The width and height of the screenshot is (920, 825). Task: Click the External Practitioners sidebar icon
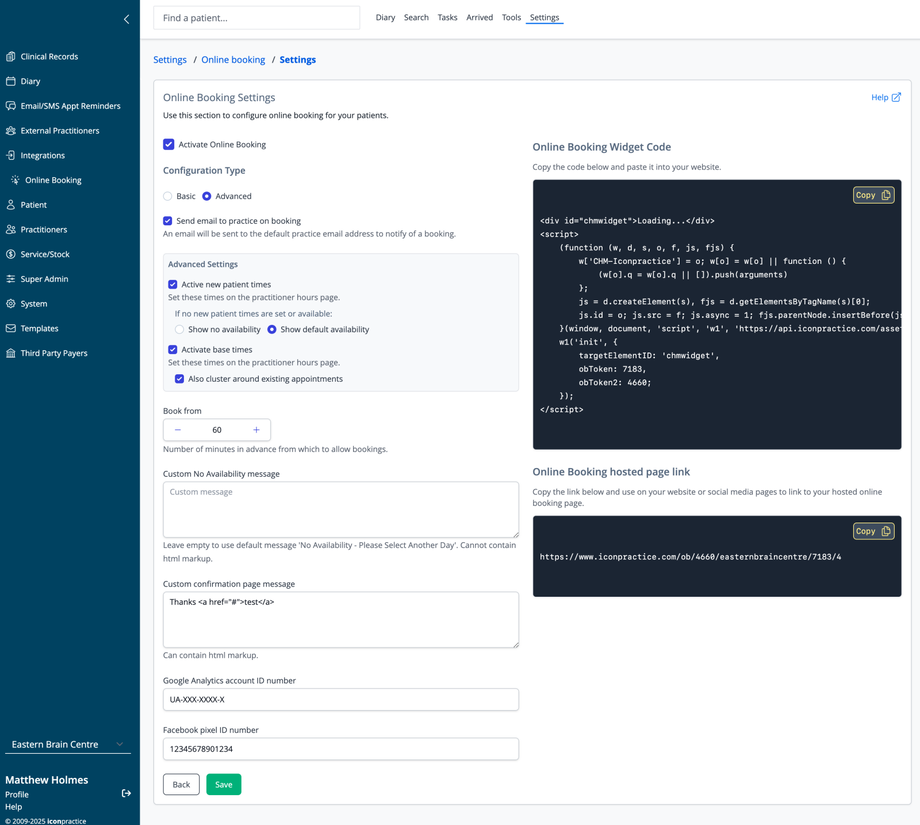(x=11, y=131)
